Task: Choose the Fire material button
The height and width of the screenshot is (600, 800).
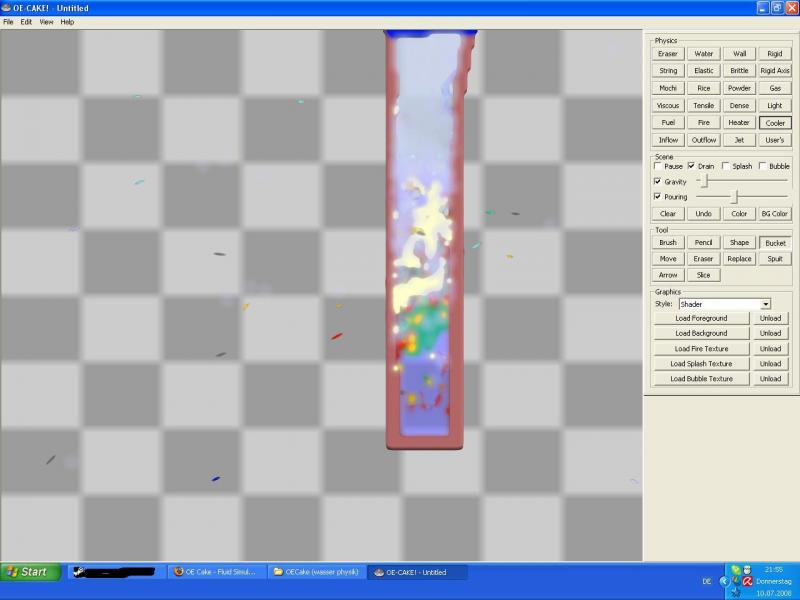Action: 704,123
